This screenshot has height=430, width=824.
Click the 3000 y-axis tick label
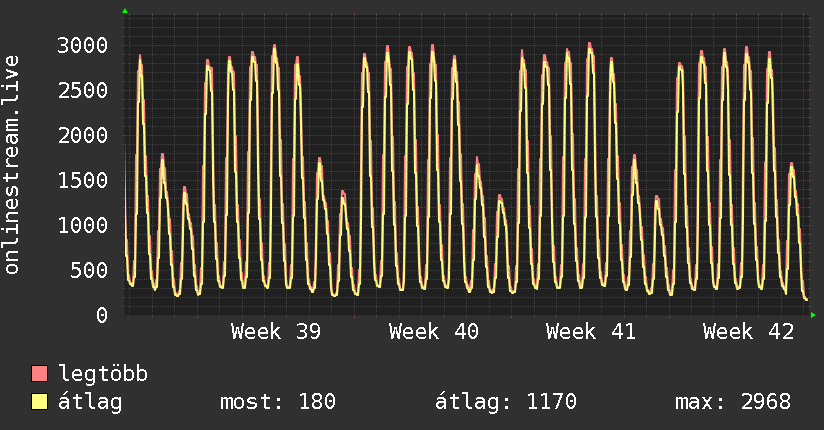pyautogui.click(x=83, y=45)
